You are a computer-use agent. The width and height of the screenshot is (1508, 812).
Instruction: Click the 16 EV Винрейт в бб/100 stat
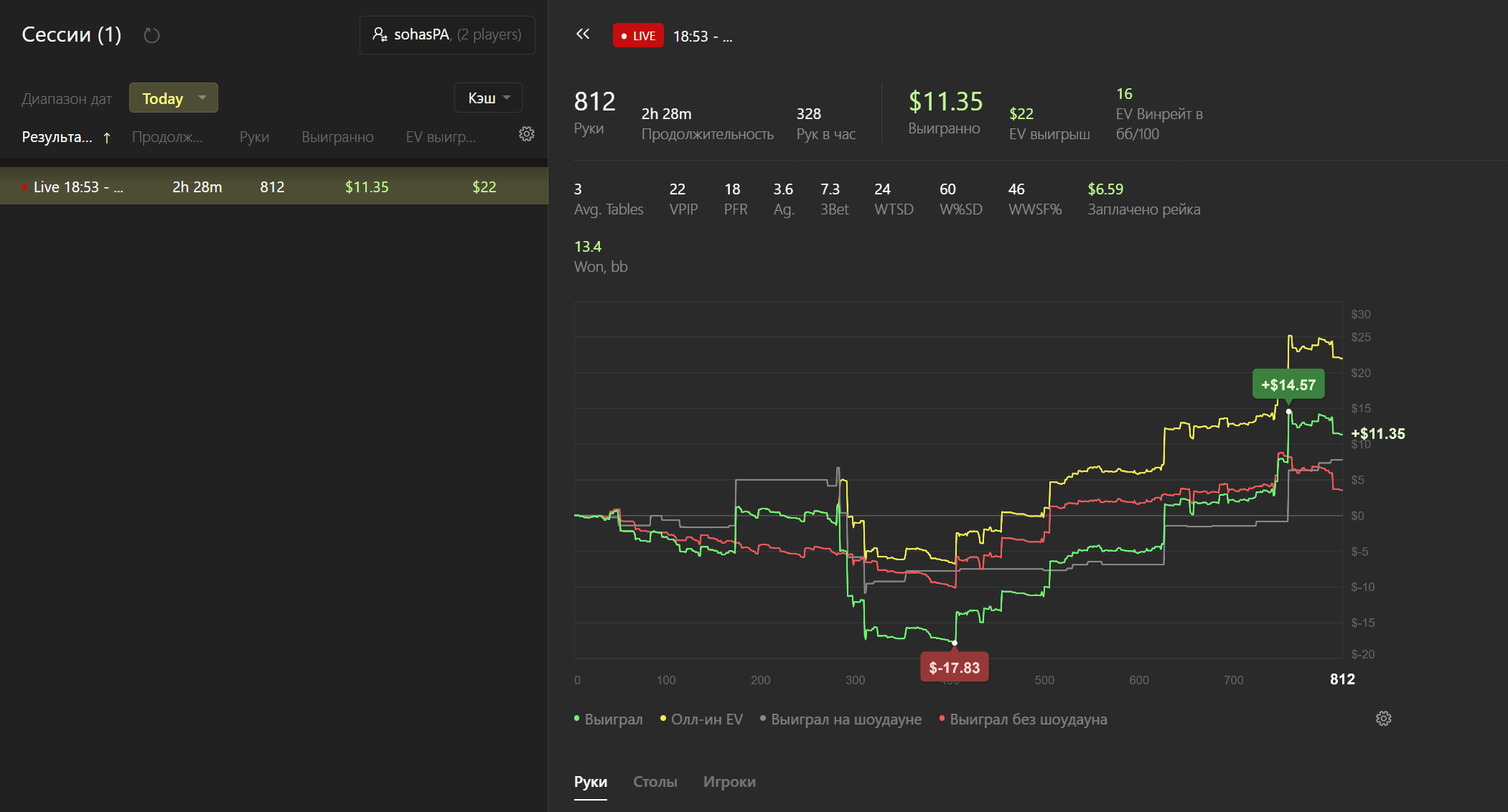(x=1159, y=114)
